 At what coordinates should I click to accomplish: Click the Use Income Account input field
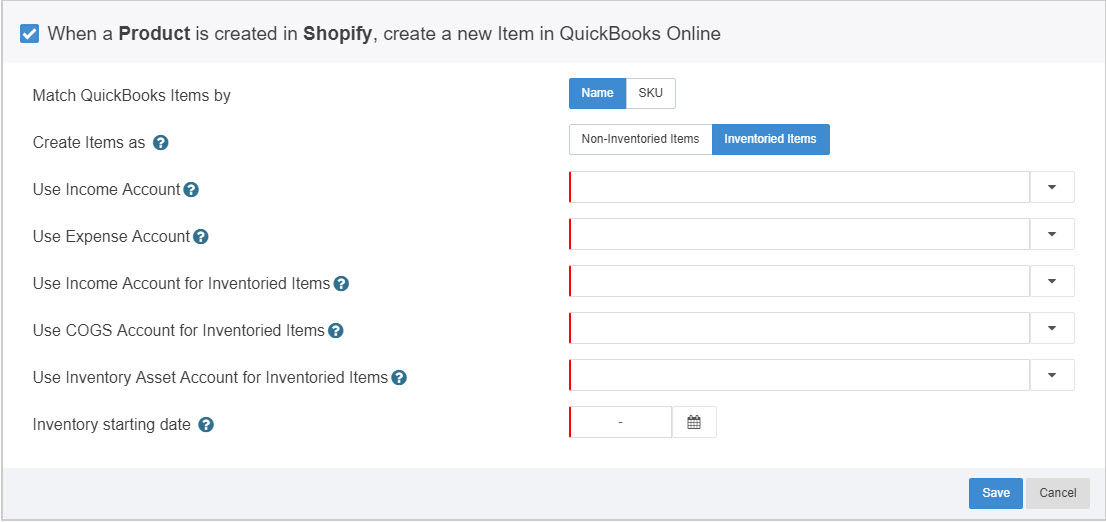pyautogui.click(x=799, y=187)
